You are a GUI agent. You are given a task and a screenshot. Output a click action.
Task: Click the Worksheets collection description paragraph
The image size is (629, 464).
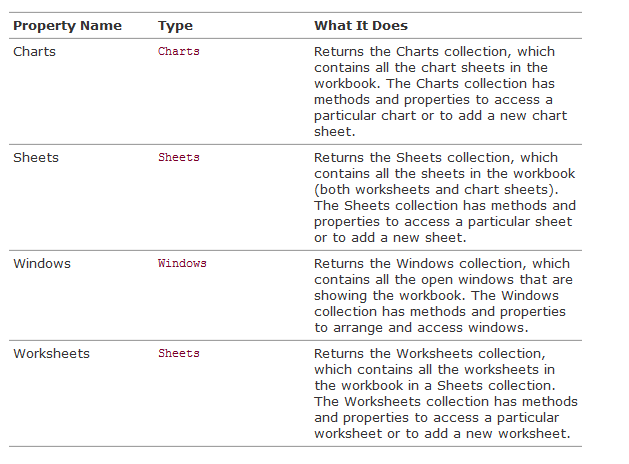446,393
